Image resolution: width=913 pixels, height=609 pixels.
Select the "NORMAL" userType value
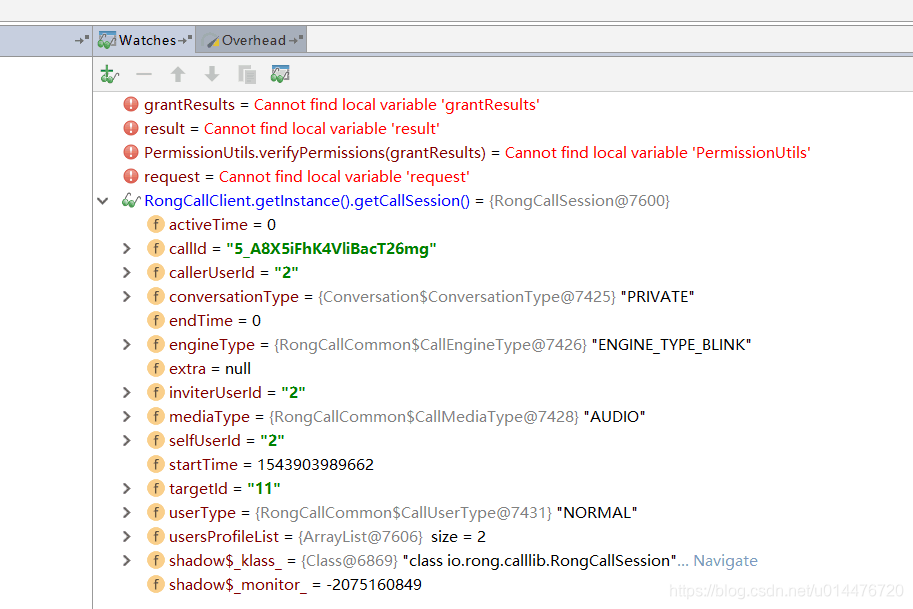[597, 513]
